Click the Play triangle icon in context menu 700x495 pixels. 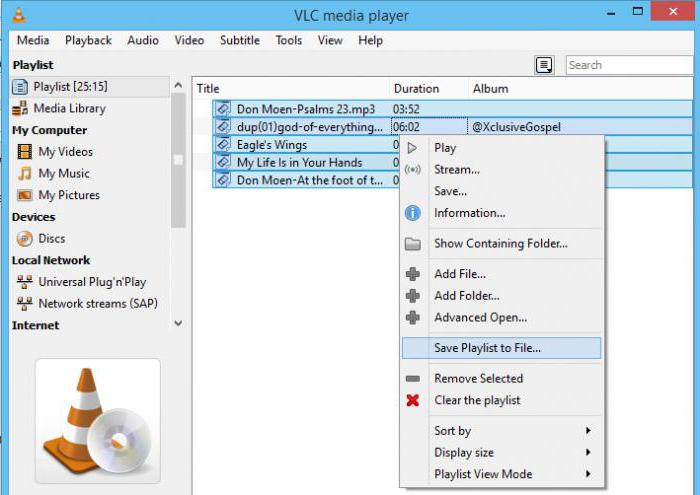412,148
